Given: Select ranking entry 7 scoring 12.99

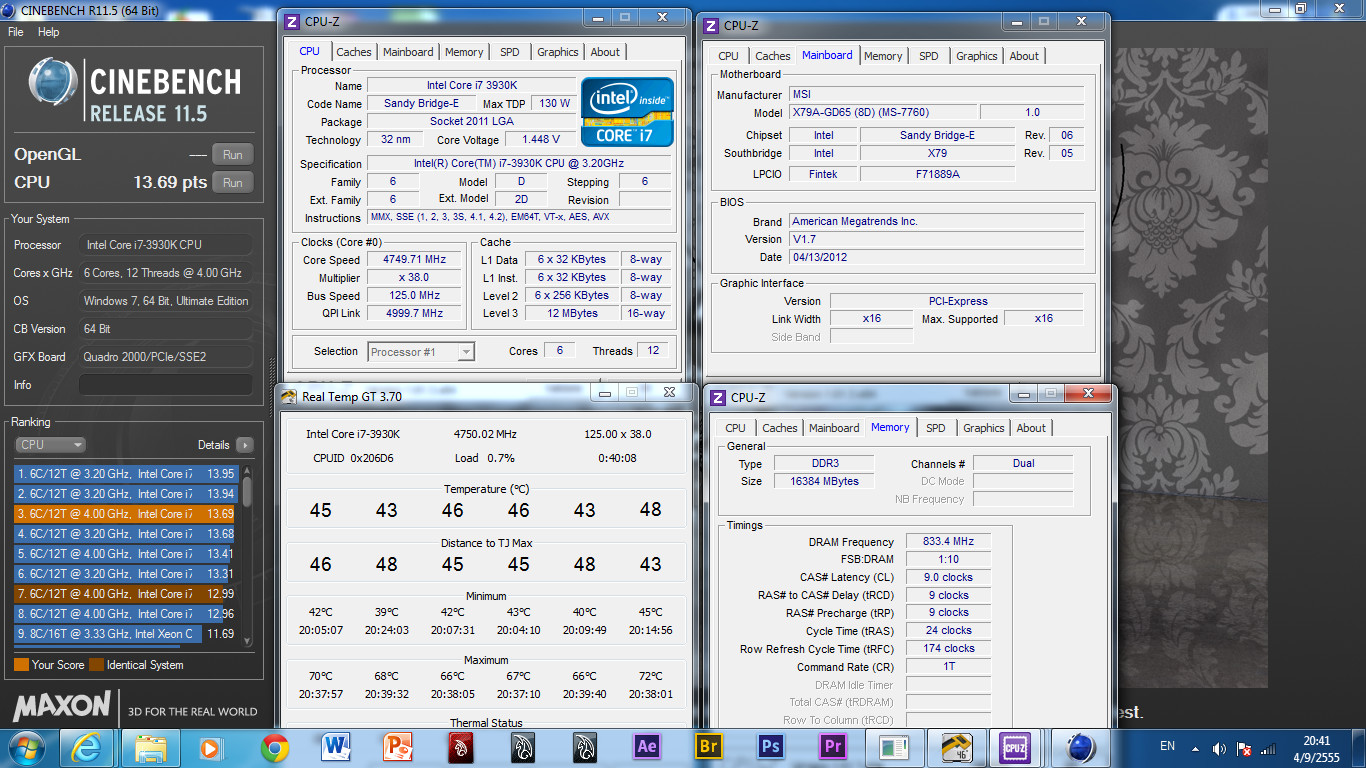Looking at the screenshot, I should 126,594.
